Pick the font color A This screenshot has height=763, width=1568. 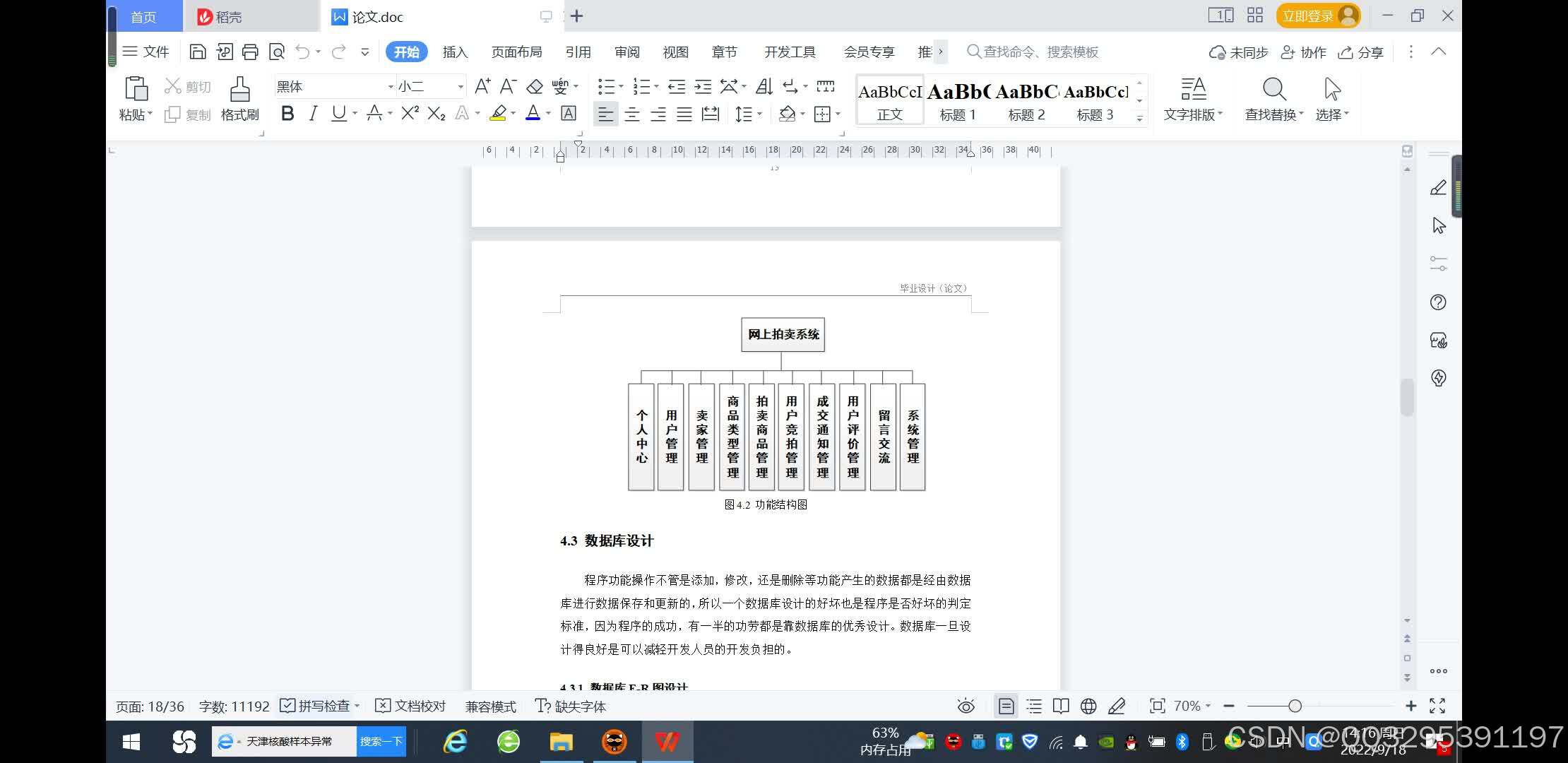533,113
